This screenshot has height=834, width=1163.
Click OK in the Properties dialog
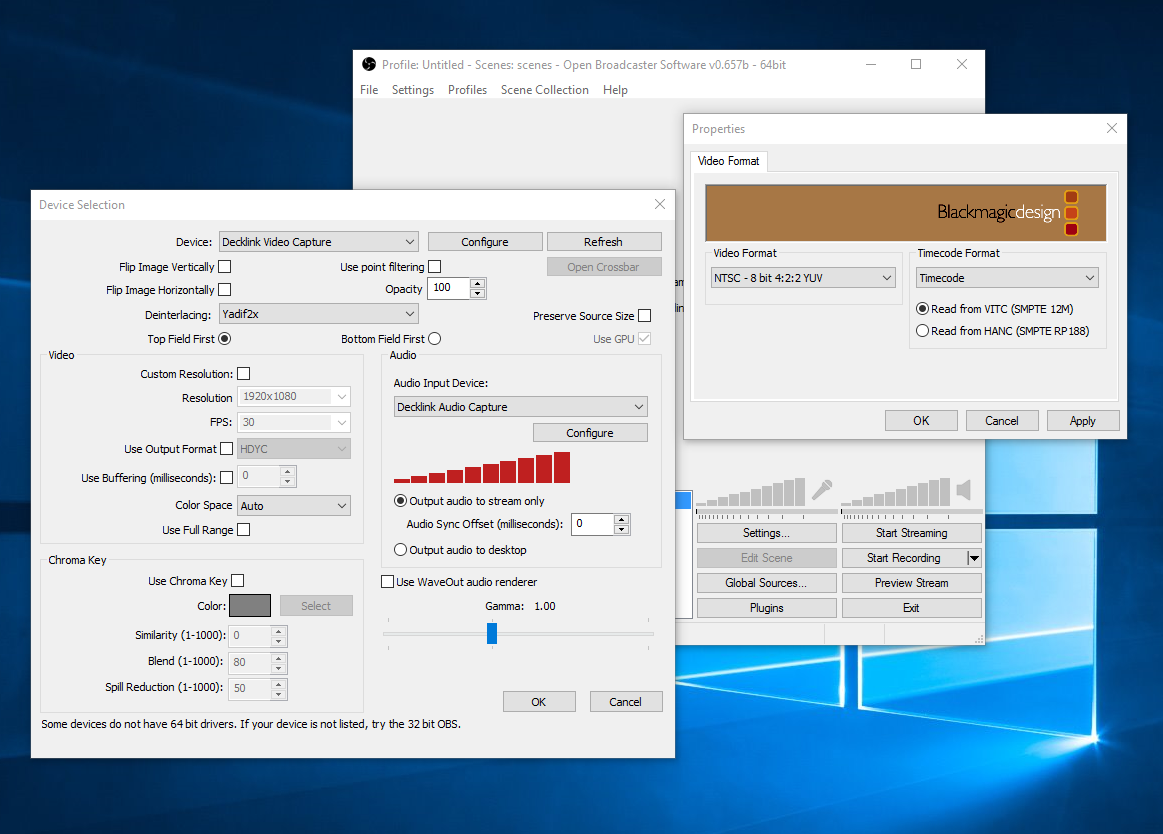tap(920, 421)
